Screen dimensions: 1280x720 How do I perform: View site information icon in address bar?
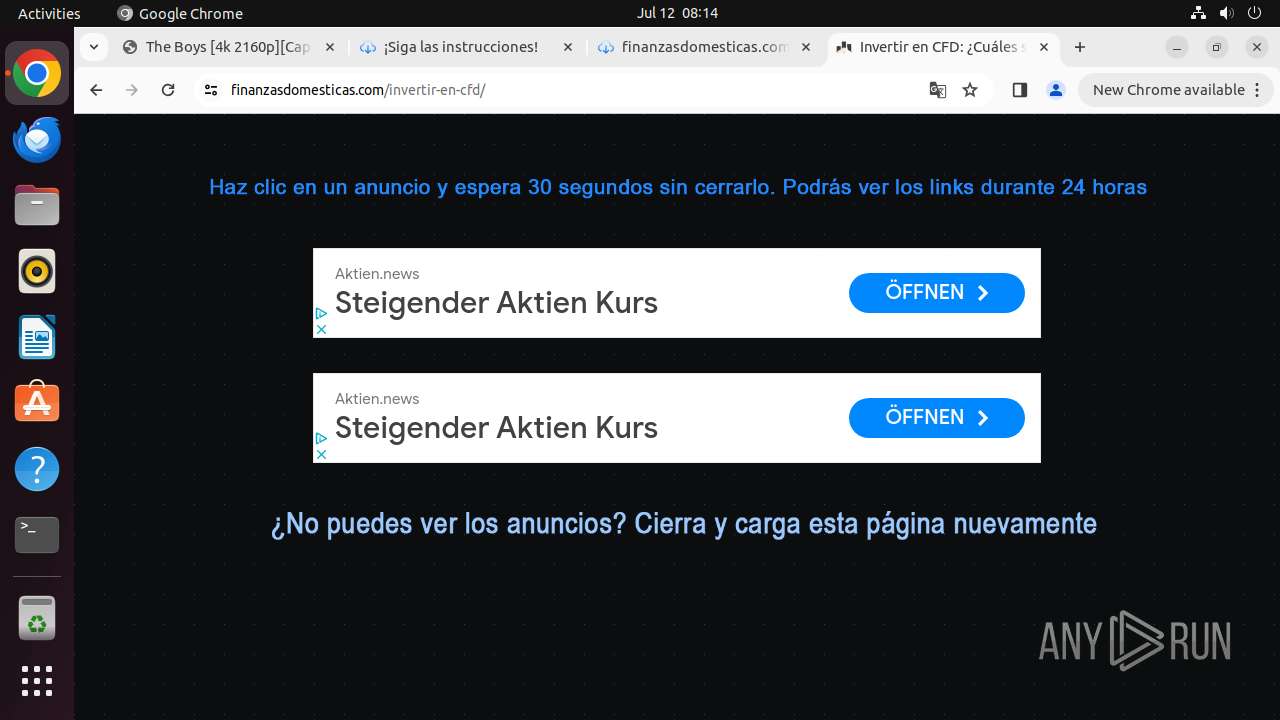[x=210, y=90]
